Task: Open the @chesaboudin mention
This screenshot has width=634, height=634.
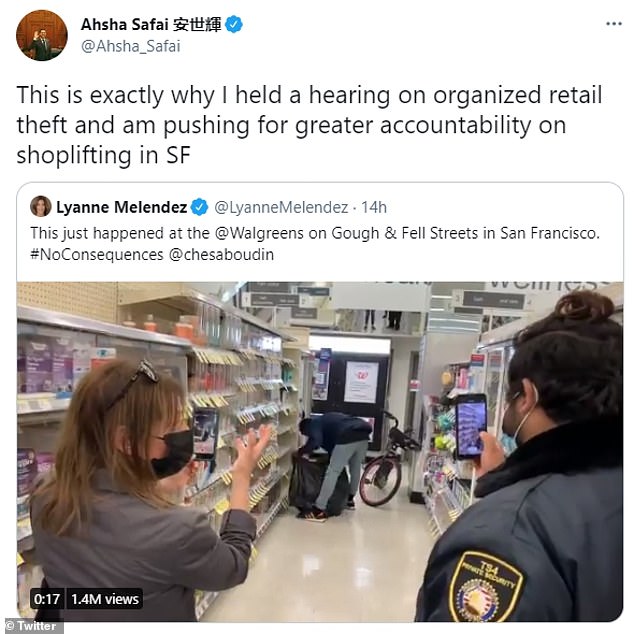Action: pos(221,255)
